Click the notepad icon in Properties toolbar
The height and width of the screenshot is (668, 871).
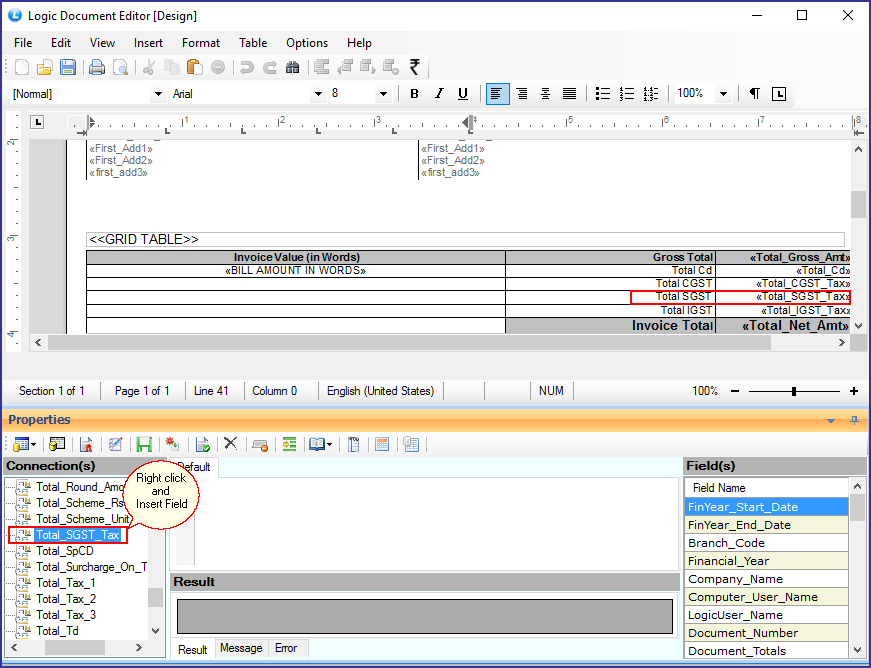point(353,444)
